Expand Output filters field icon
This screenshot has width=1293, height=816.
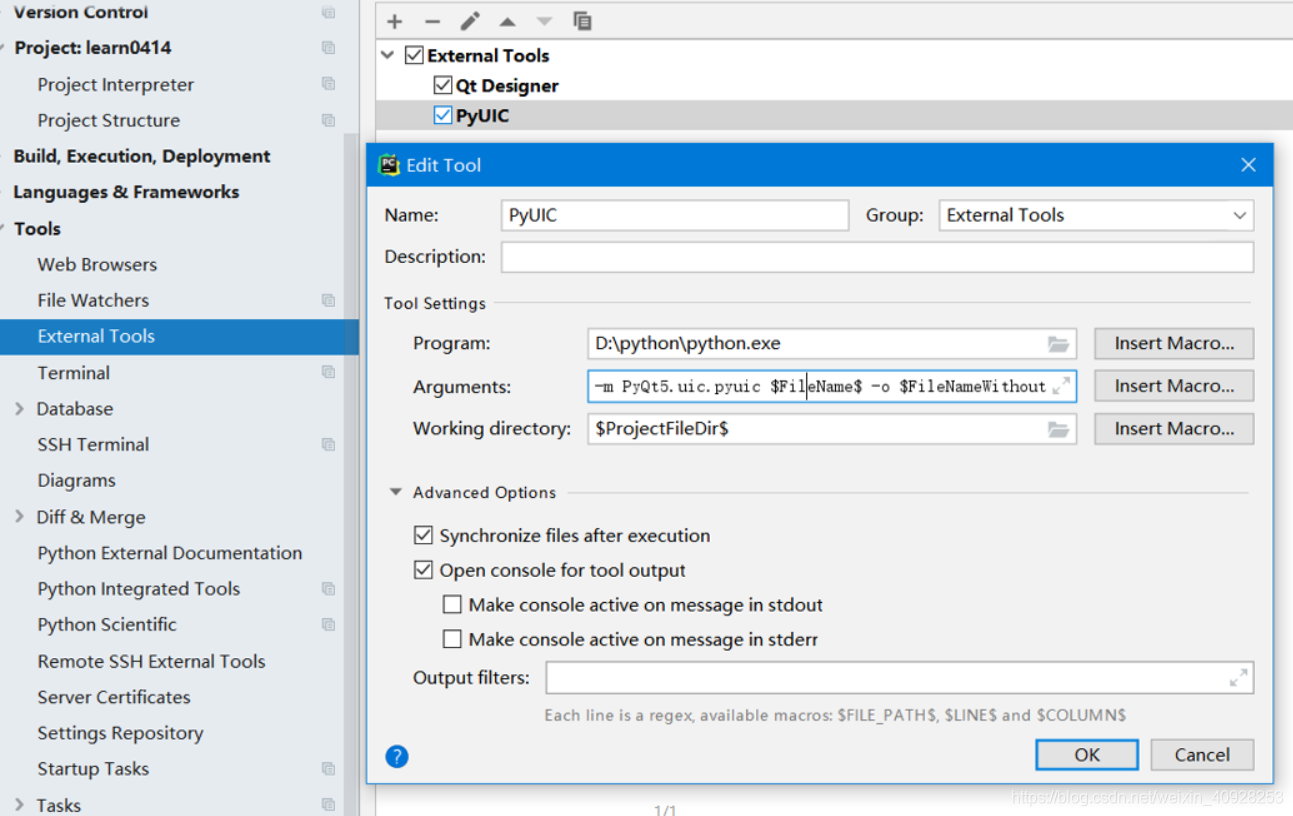1238,678
